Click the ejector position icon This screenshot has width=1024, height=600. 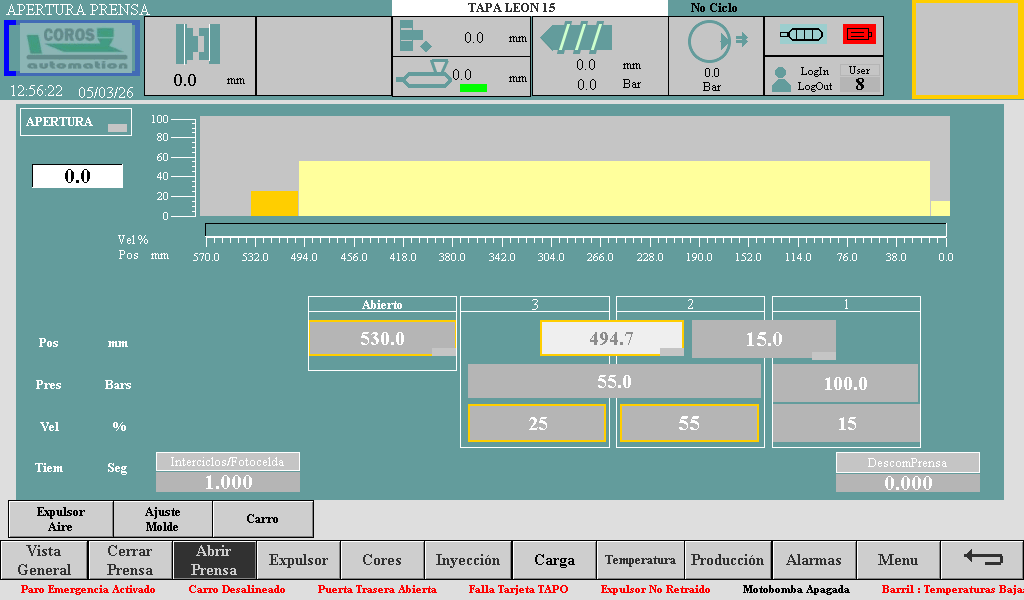tap(414, 38)
